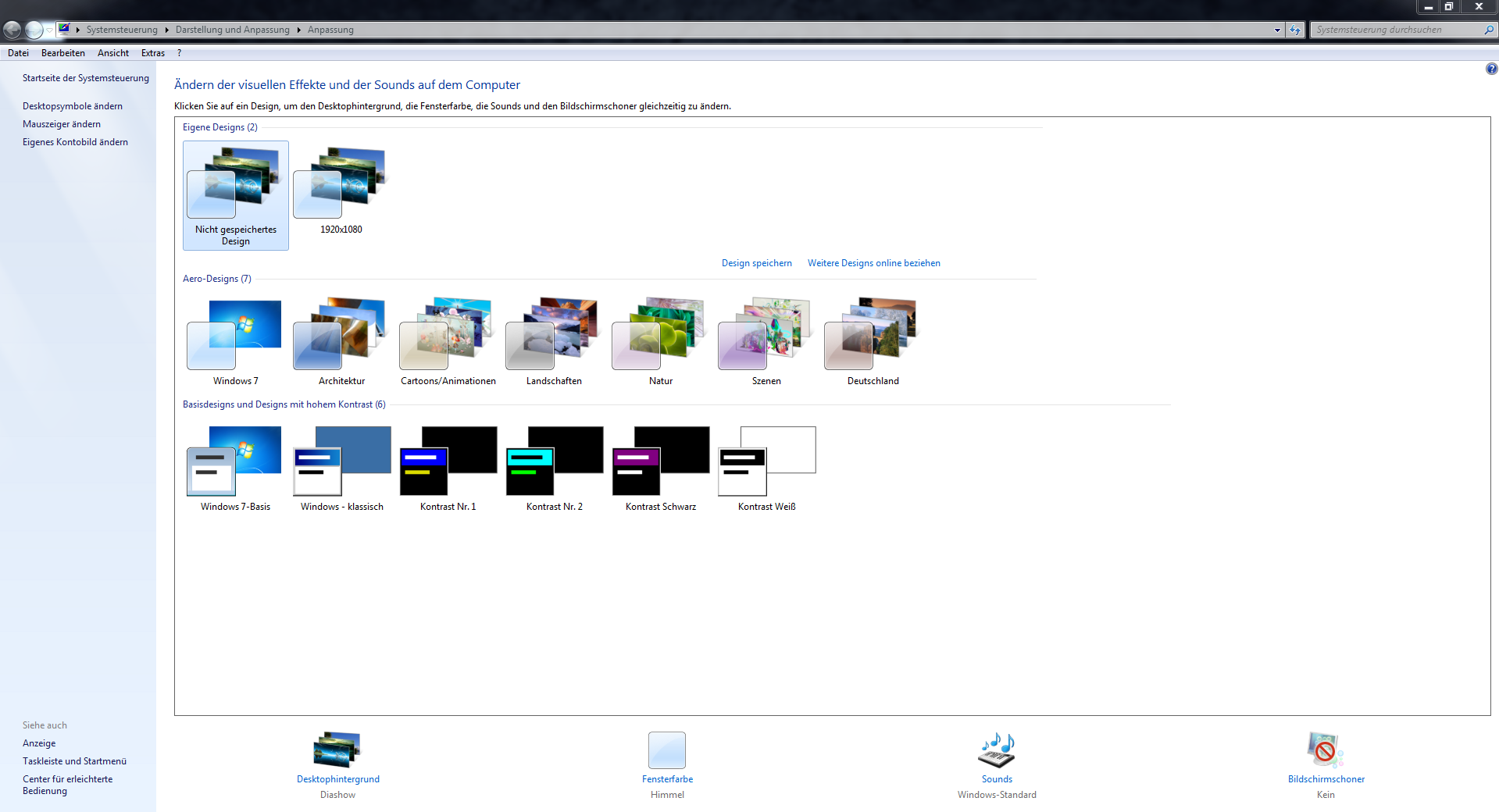Open the Sounds settings icon
This screenshot has width=1499, height=812.
coord(997,750)
